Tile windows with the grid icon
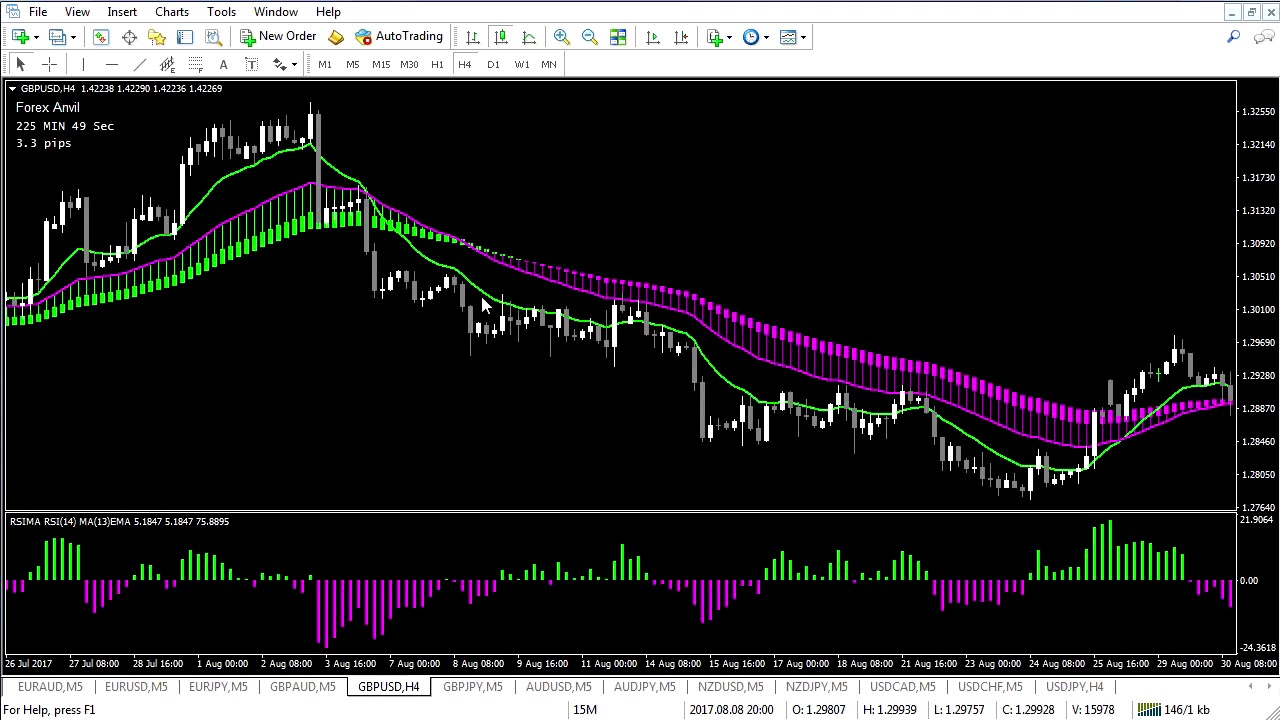 tap(618, 37)
